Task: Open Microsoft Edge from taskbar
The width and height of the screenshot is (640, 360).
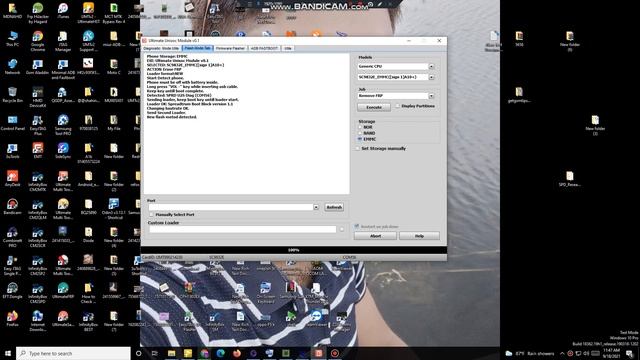Action: pos(220,353)
